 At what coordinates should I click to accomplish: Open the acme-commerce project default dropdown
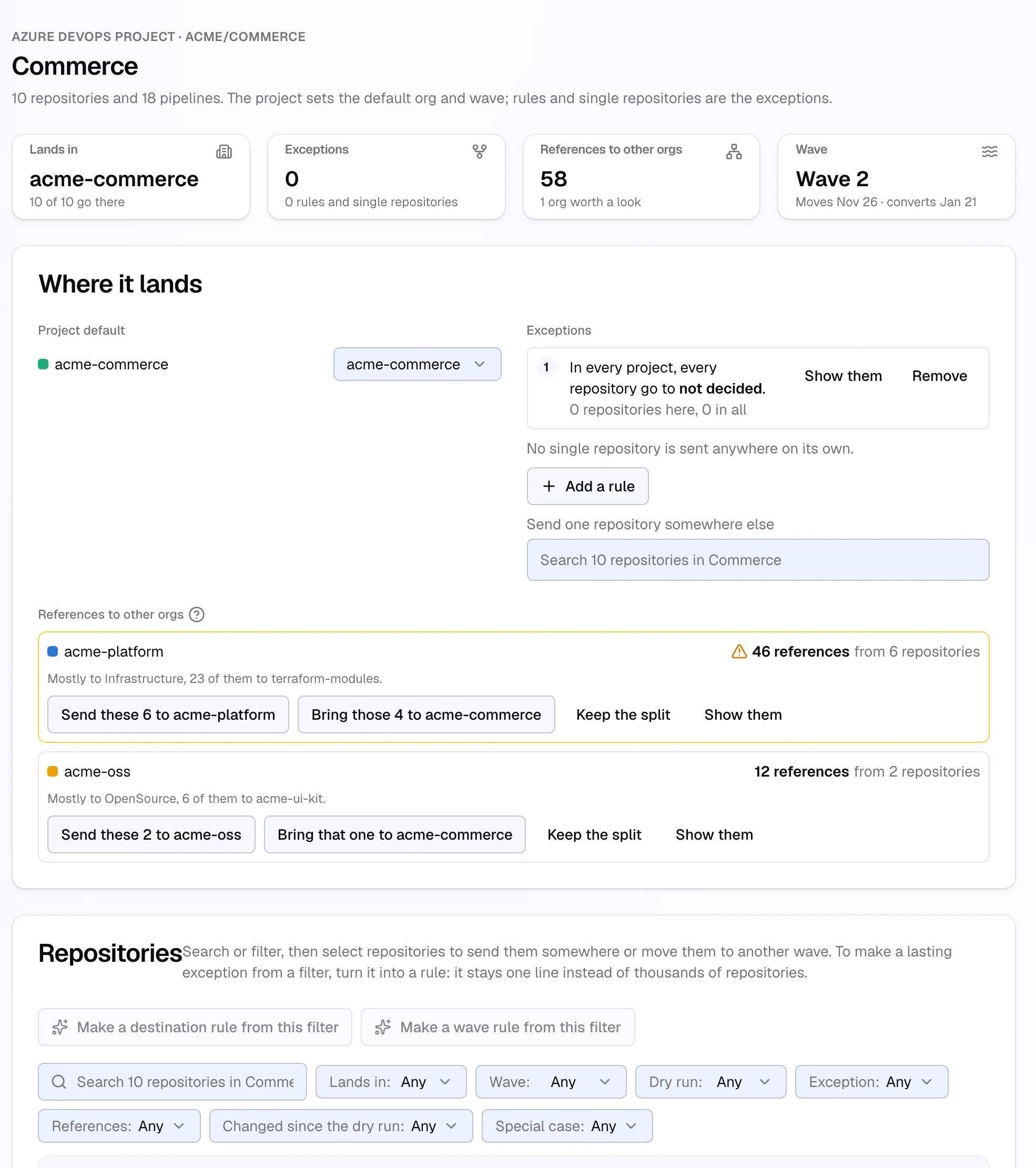point(418,364)
